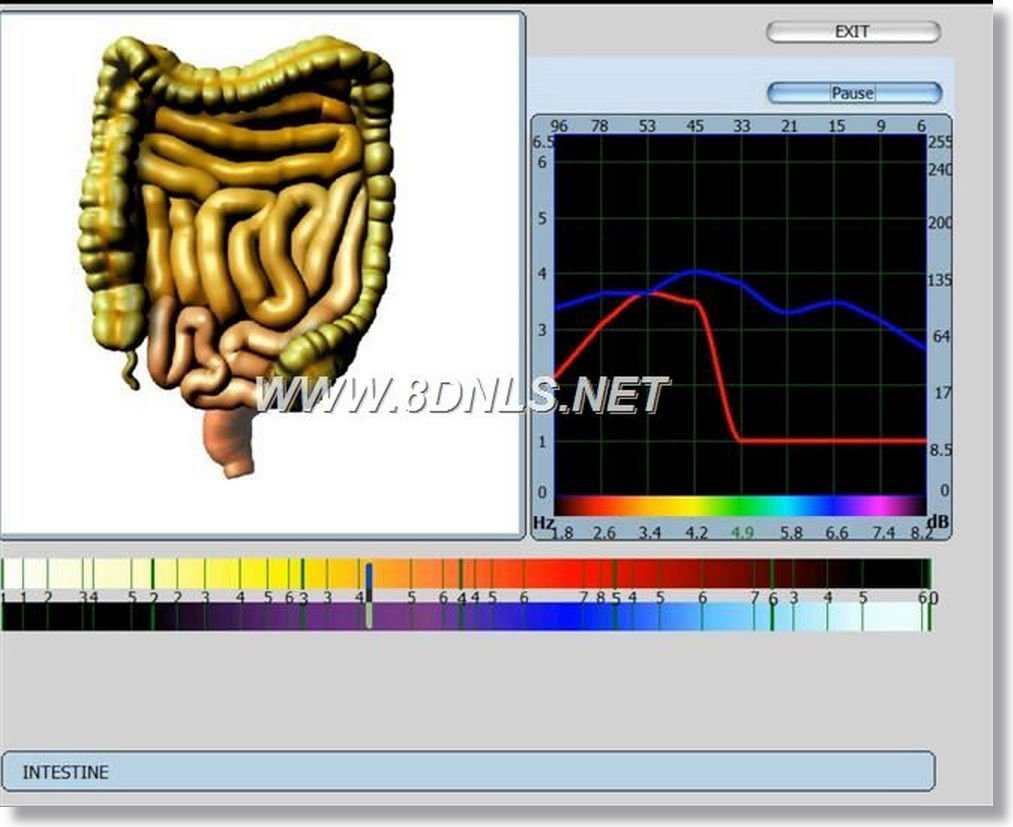Click the purple-to-blue gradient scale bar

coord(465,617)
